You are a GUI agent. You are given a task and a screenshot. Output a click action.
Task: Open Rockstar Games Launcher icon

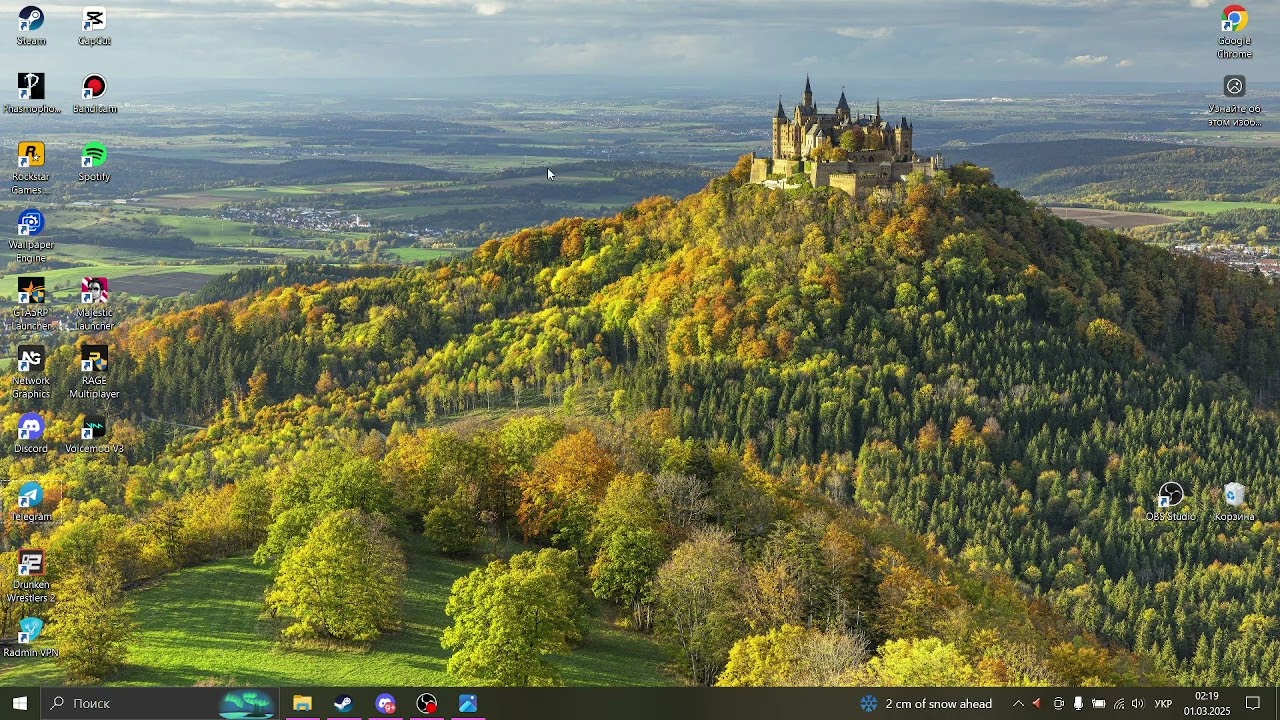point(31,168)
